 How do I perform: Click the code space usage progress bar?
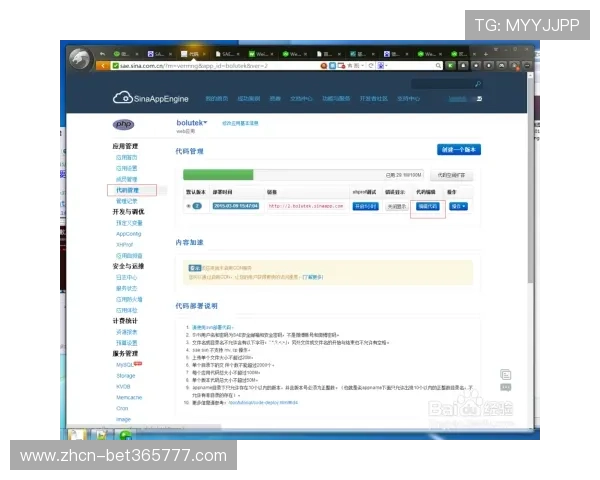(303, 175)
